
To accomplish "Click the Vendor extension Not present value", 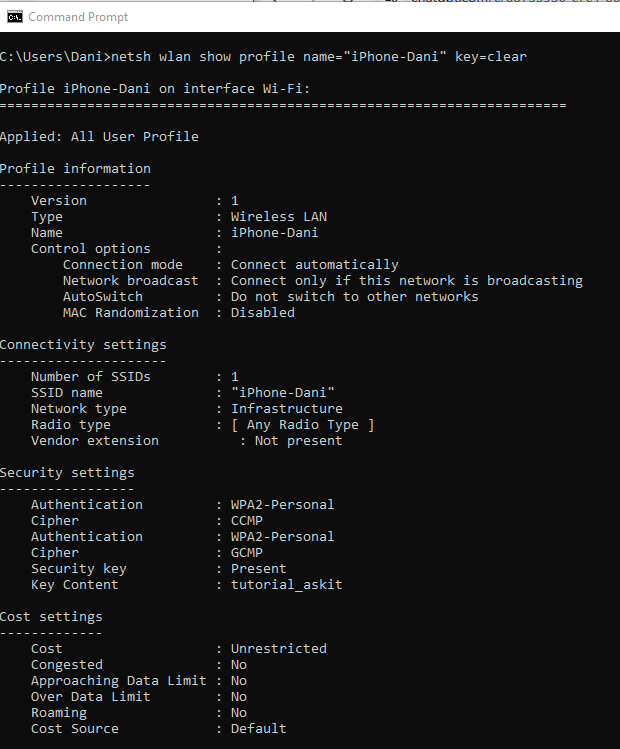I will click(x=299, y=440).
